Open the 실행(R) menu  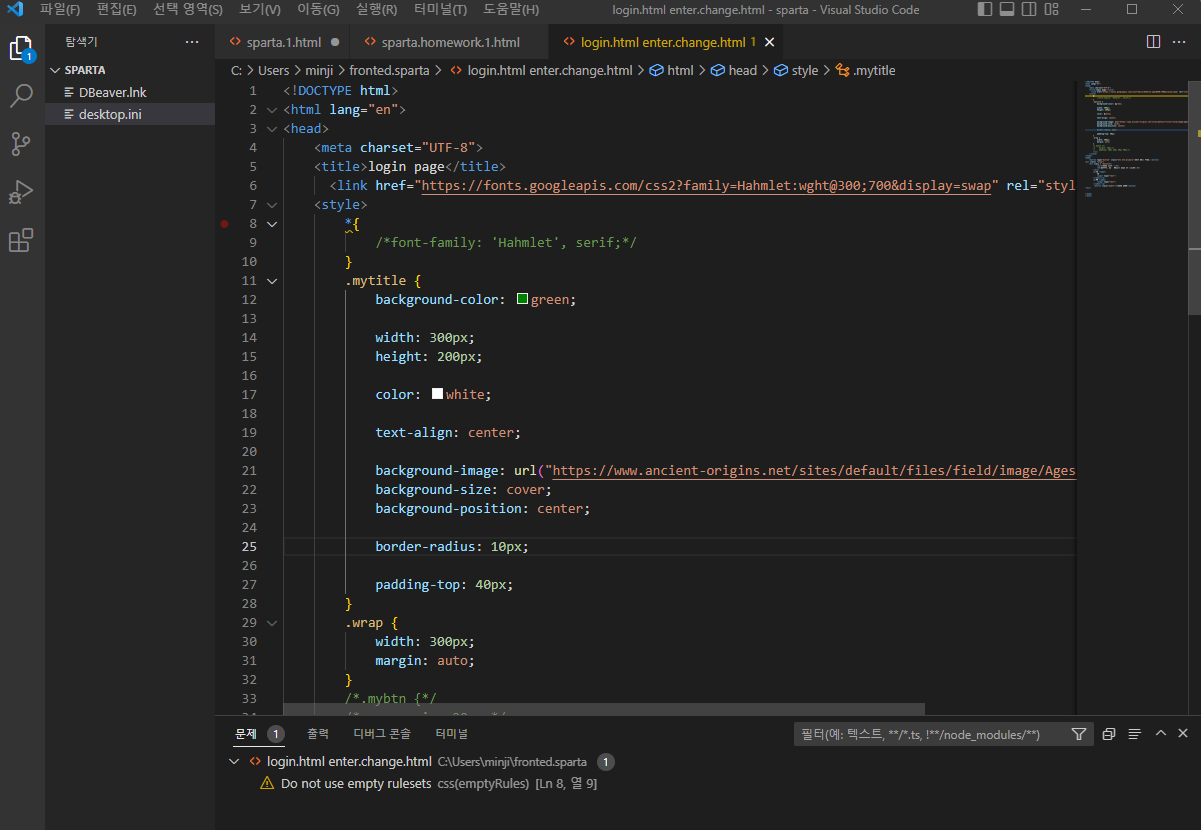point(376,10)
